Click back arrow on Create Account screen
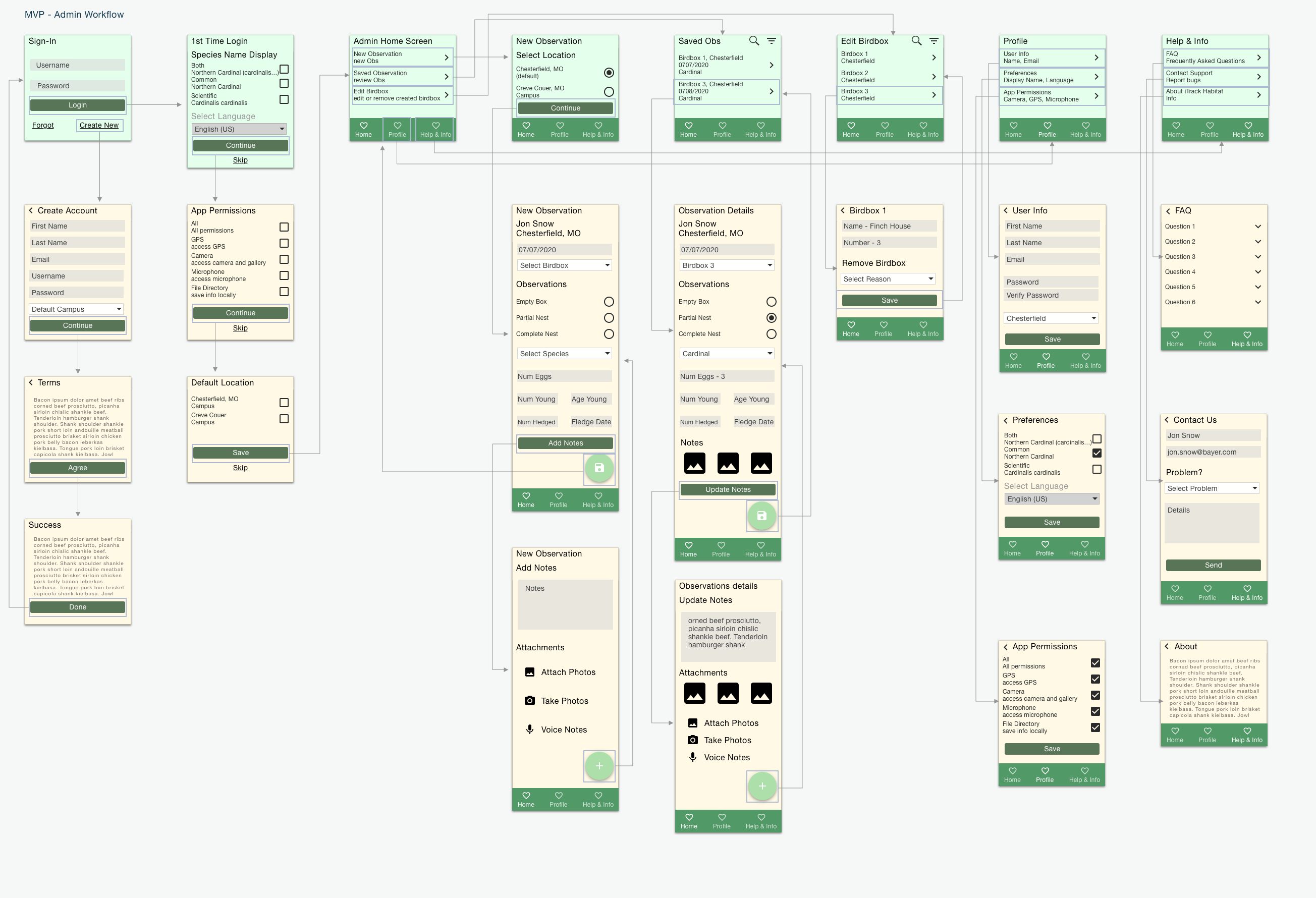 click(x=31, y=211)
